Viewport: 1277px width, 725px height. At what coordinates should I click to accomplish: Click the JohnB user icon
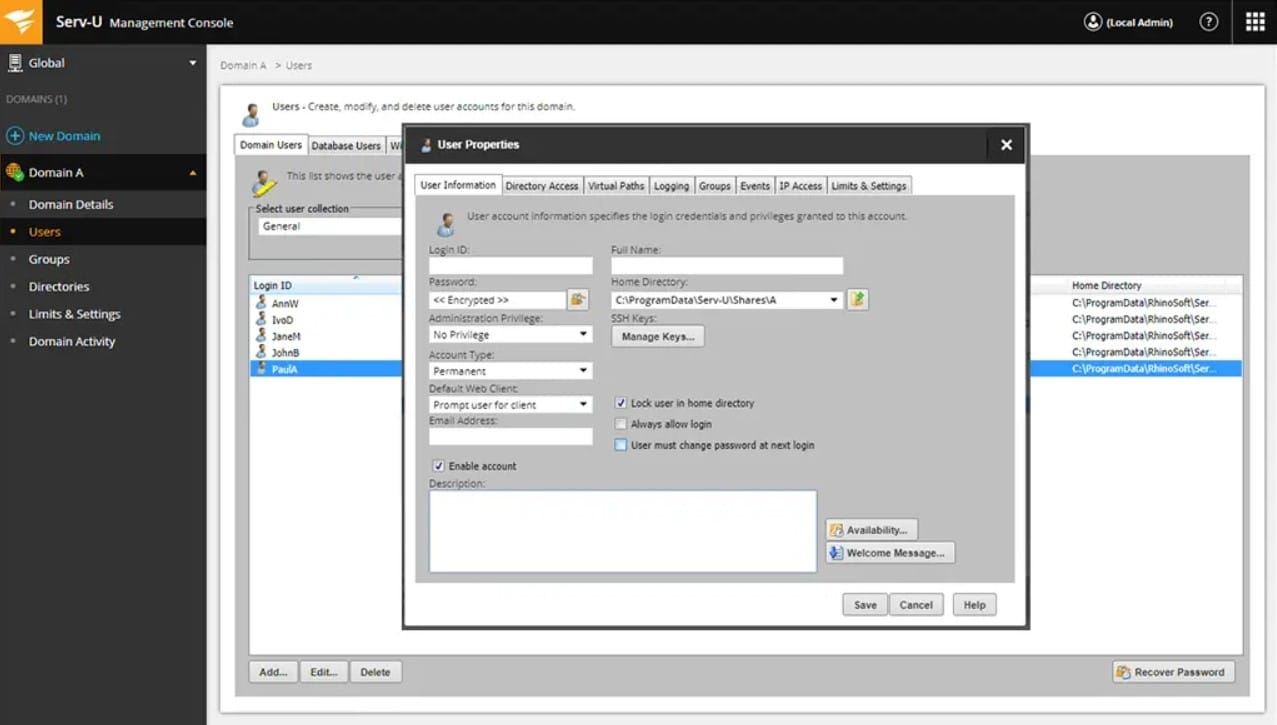261,352
